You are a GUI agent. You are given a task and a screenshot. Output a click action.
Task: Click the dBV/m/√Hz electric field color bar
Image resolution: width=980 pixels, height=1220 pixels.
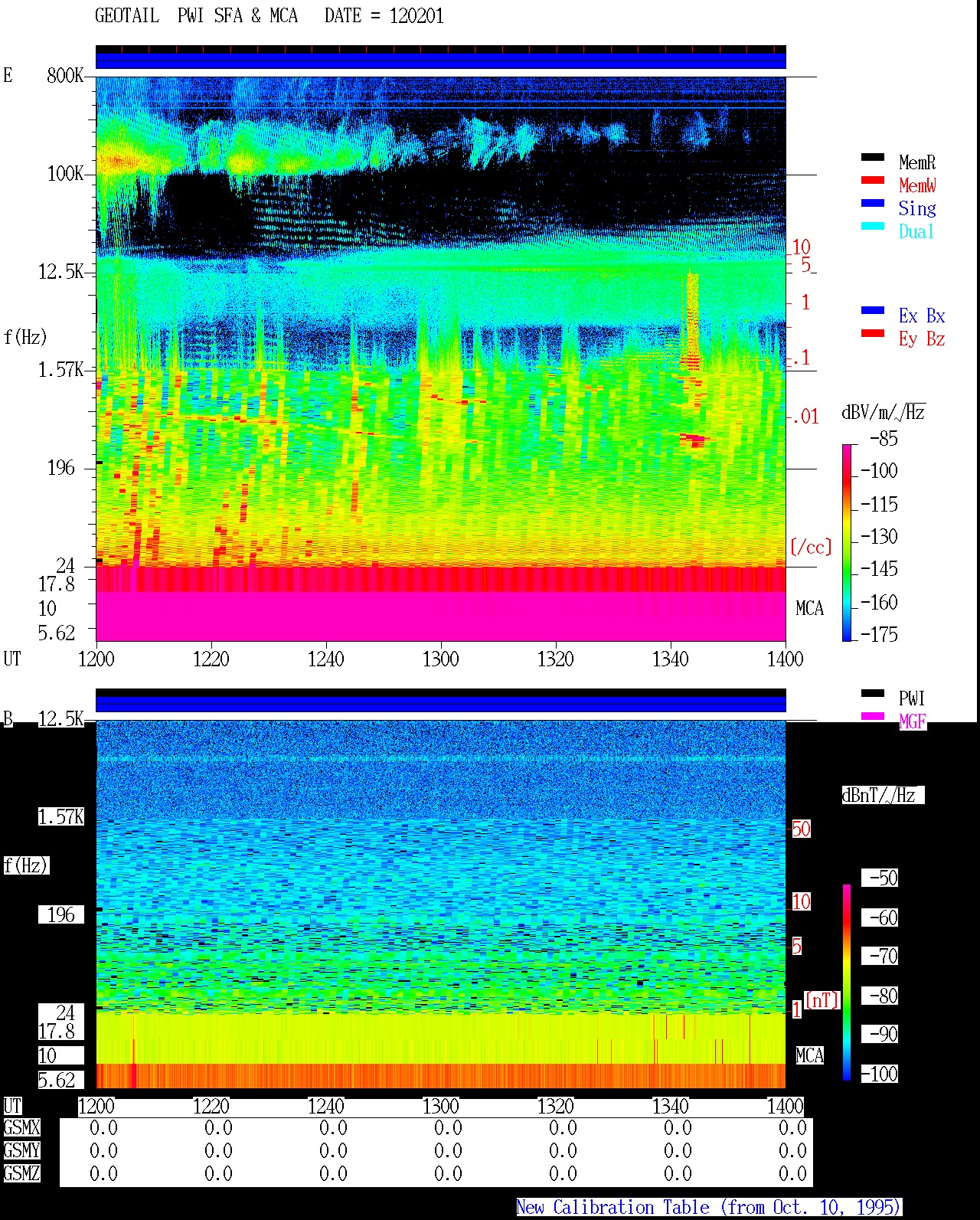(847, 542)
